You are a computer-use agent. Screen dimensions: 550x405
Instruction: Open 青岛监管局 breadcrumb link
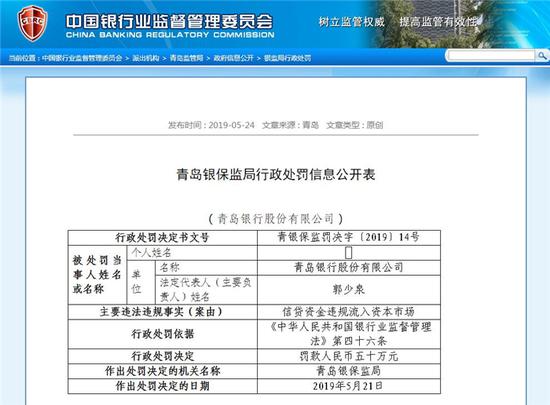click(187, 58)
